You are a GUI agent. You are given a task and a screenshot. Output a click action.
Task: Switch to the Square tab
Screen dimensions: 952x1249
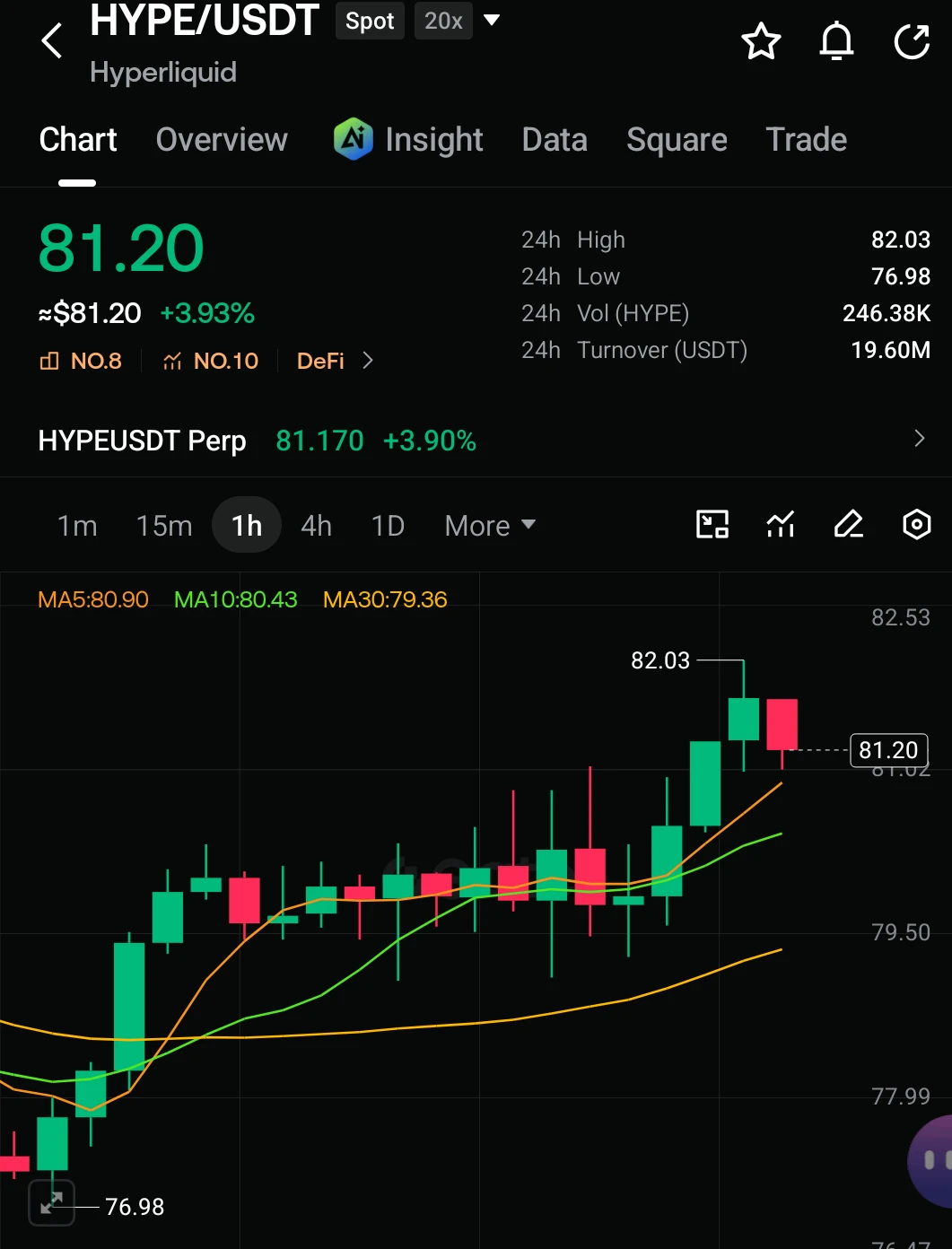677,139
